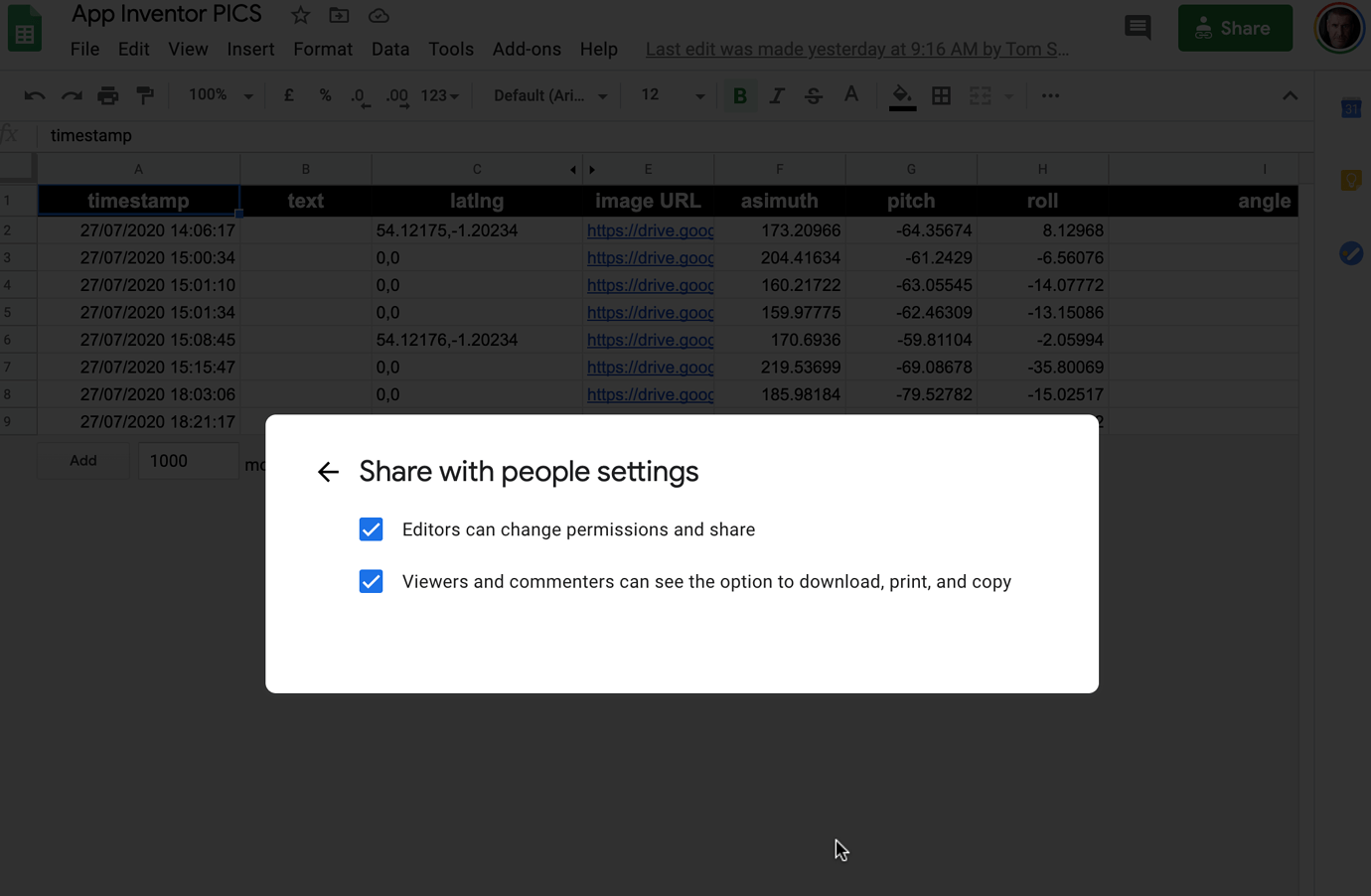Open the Borders tool
The image size is (1371, 896).
[941, 94]
